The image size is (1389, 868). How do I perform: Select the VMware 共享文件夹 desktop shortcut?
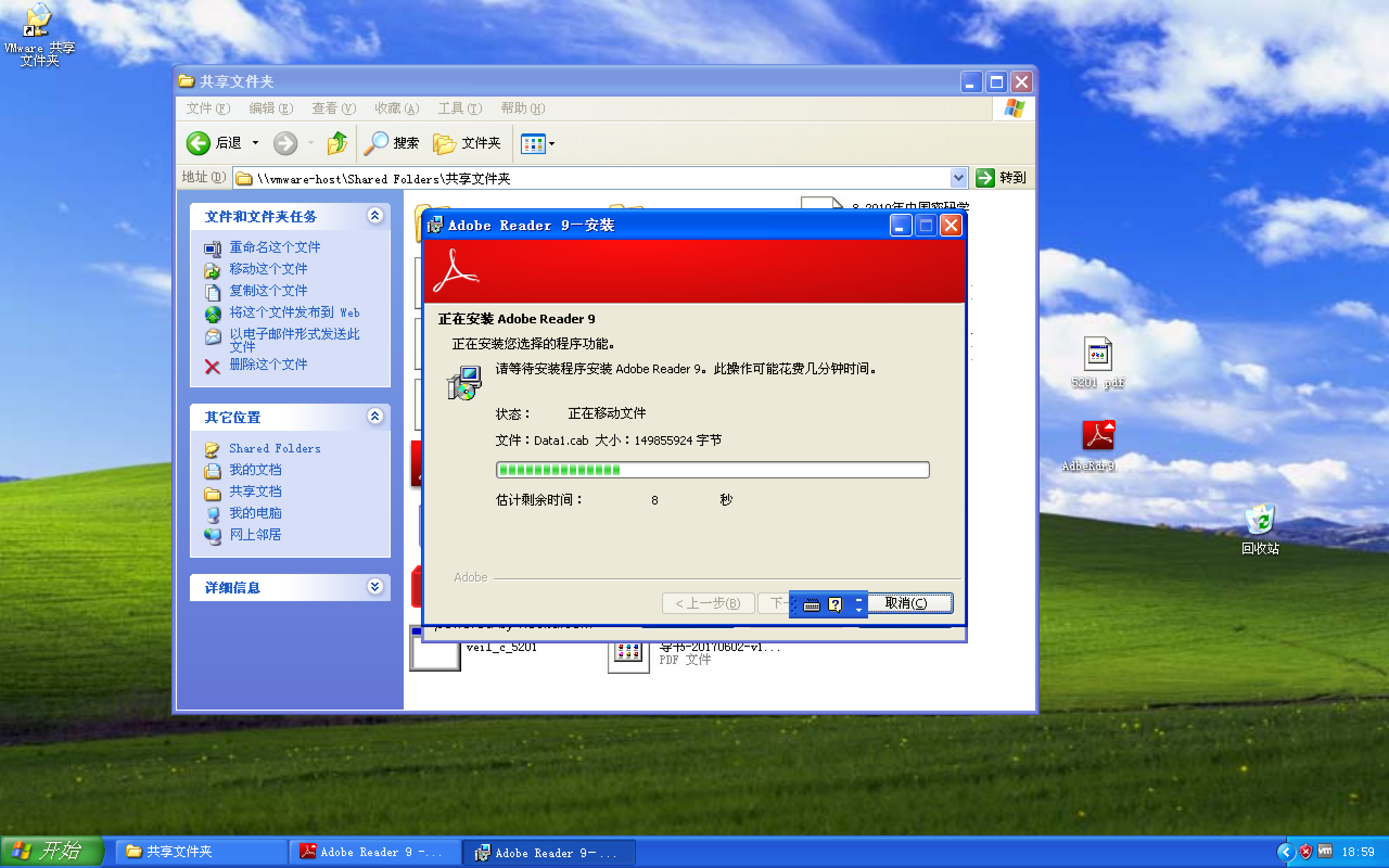(39, 36)
